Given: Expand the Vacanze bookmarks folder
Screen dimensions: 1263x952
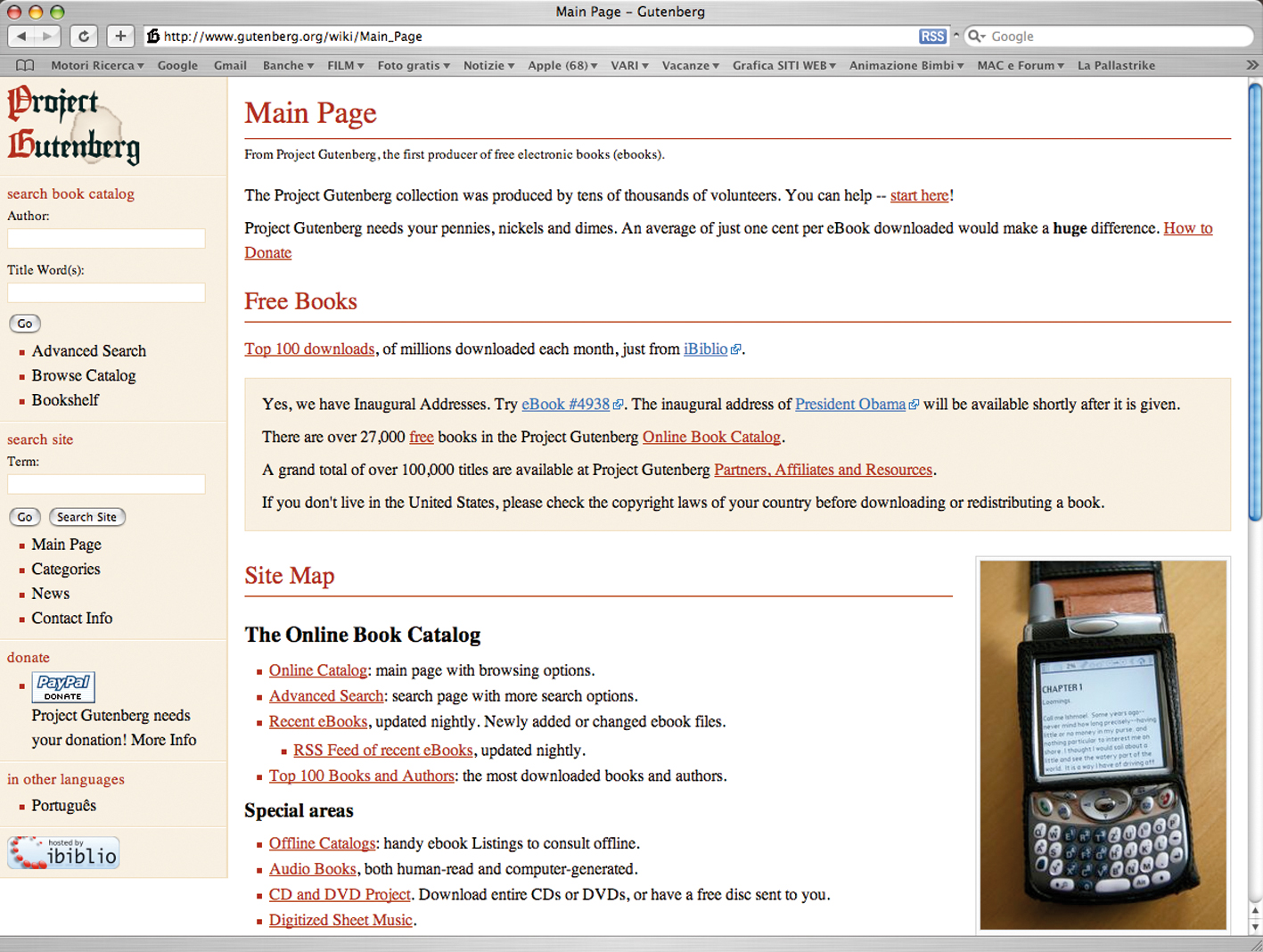Looking at the screenshot, I should (691, 65).
